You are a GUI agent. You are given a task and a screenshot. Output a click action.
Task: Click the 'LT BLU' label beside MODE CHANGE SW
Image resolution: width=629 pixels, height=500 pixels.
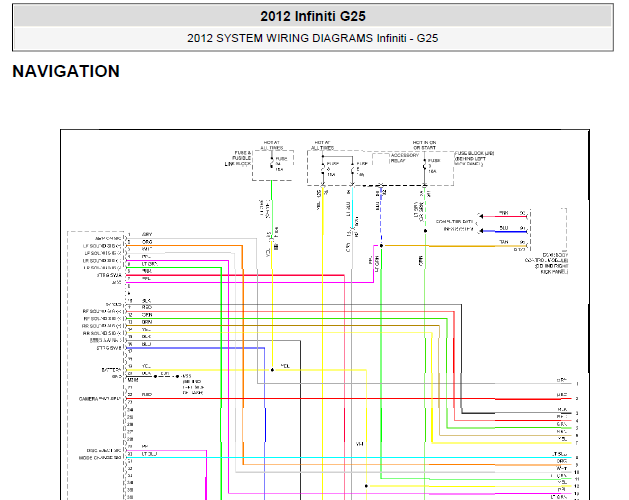click(x=149, y=454)
